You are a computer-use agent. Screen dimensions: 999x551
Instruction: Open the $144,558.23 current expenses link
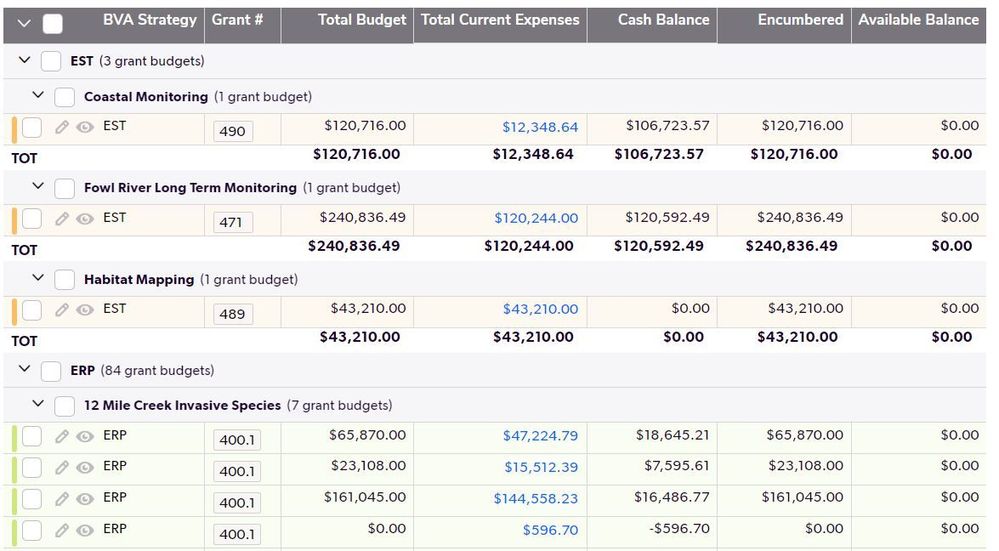coord(536,499)
